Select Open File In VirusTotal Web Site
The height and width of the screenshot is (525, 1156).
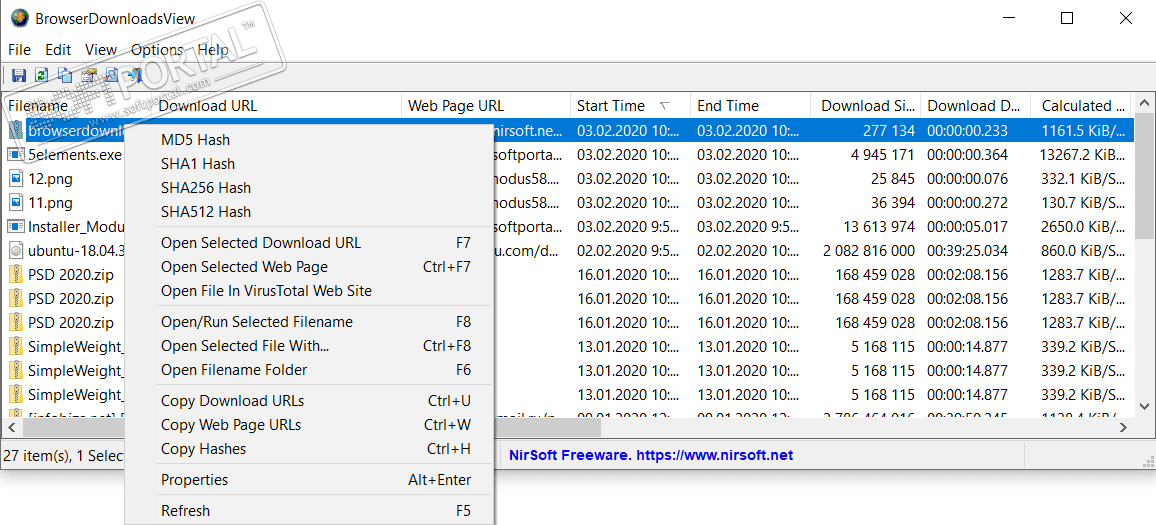pos(266,291)
